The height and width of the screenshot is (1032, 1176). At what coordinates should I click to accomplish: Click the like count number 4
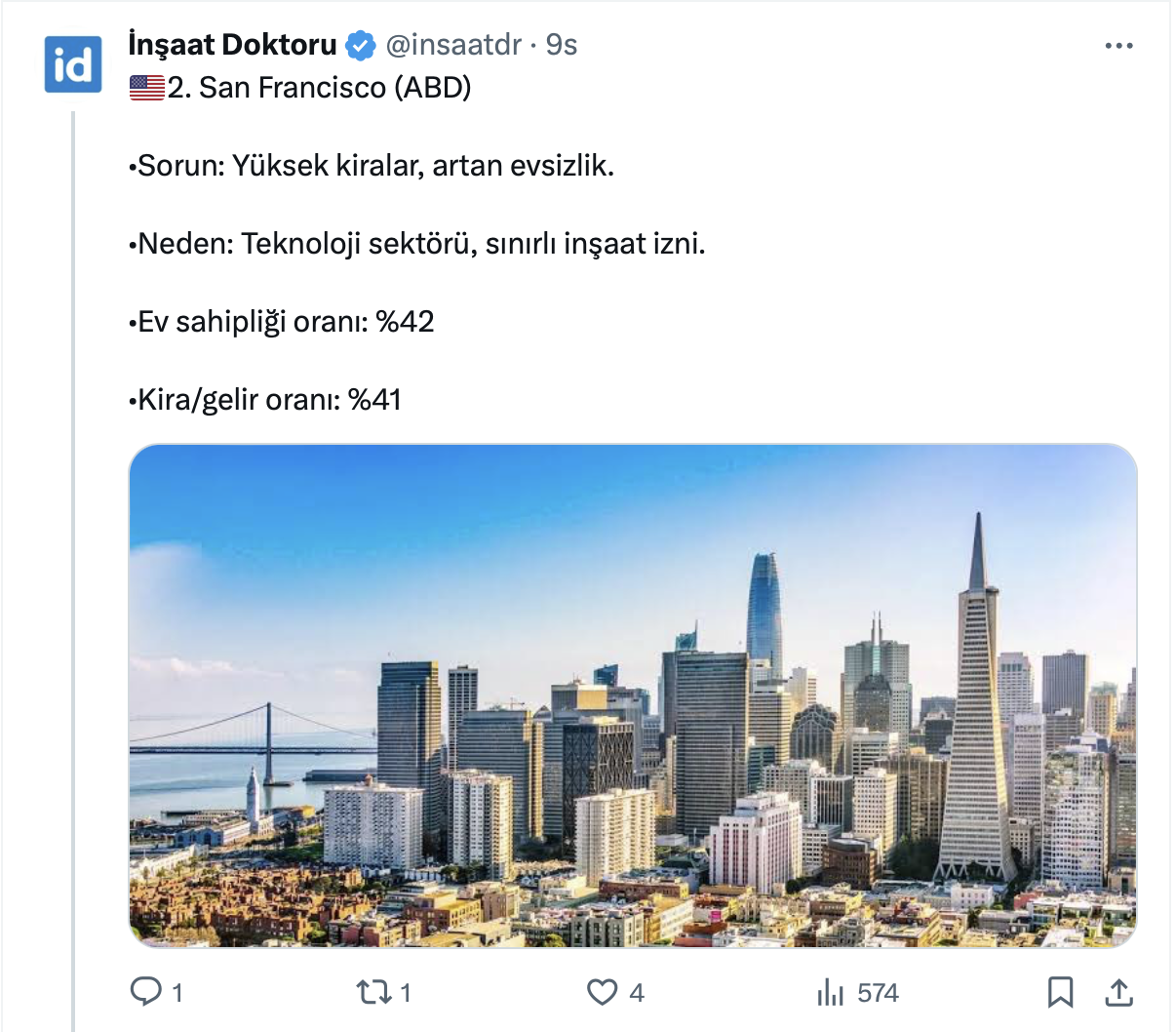tap(637, 993)
